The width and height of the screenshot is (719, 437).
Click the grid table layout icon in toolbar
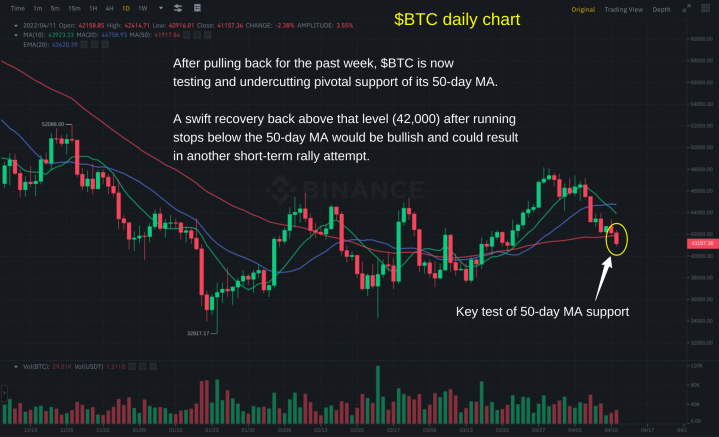coord(197,8)
